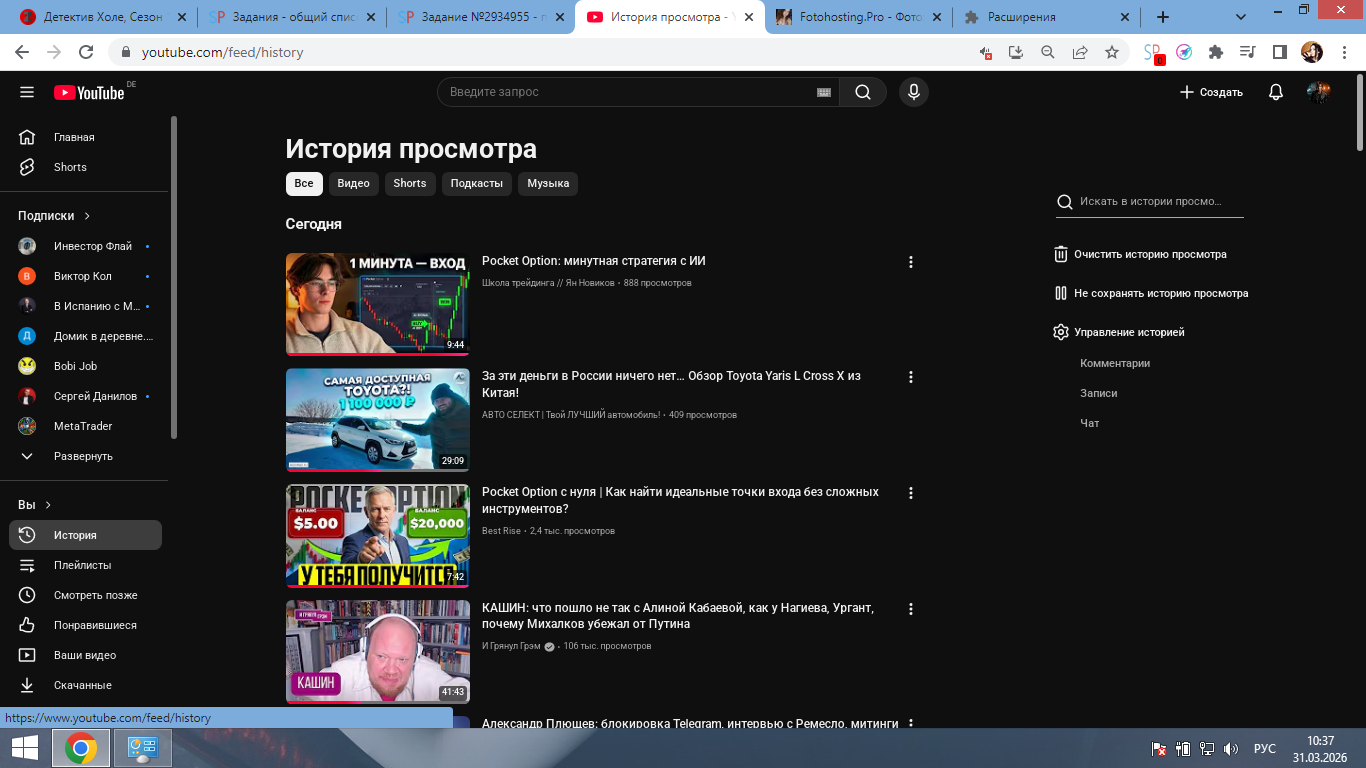Select the Подкасты filter chip
1366x768 pixels.
click(x=476, y=184)
